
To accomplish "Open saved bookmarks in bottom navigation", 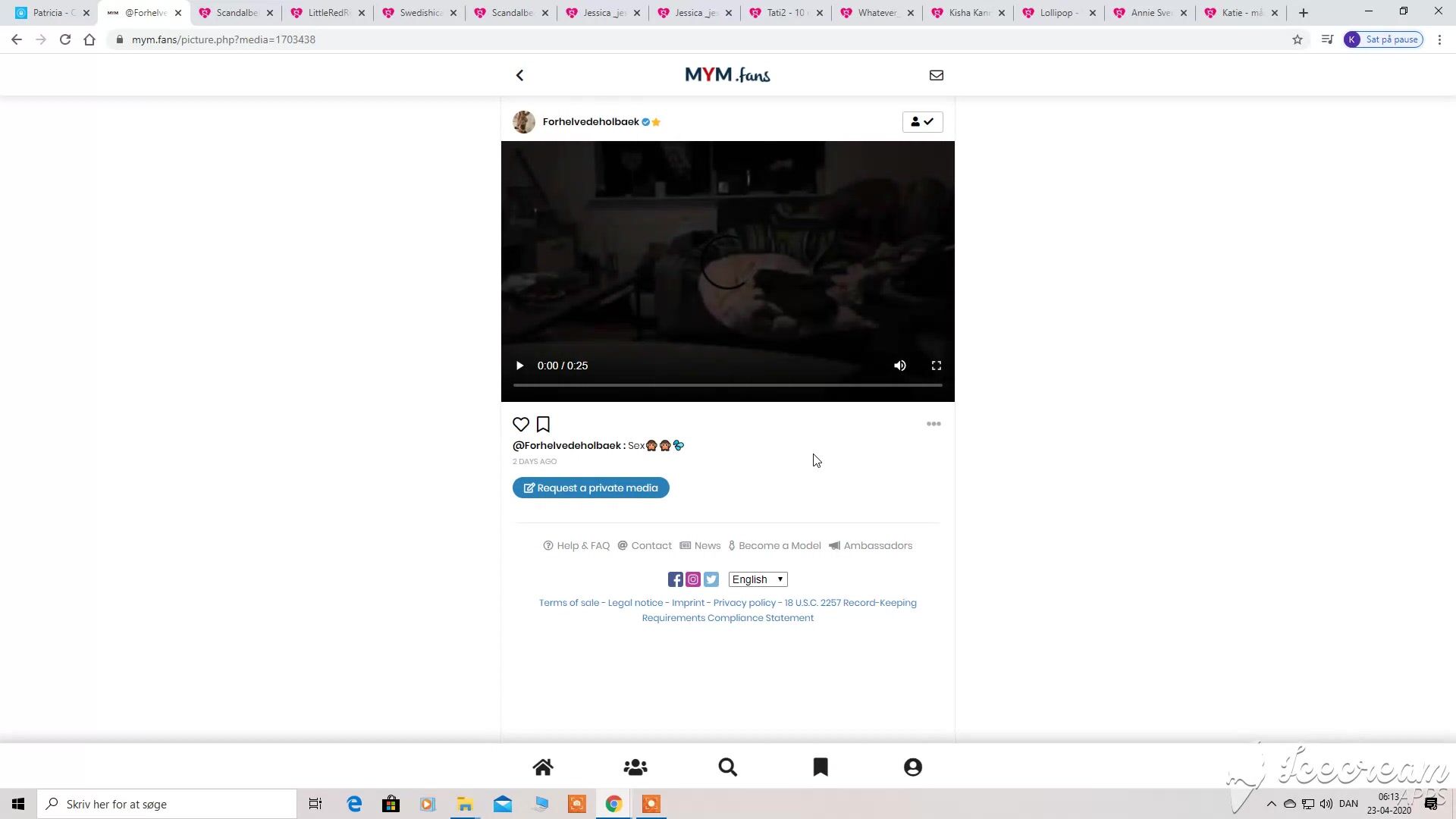I will [821, 767].
